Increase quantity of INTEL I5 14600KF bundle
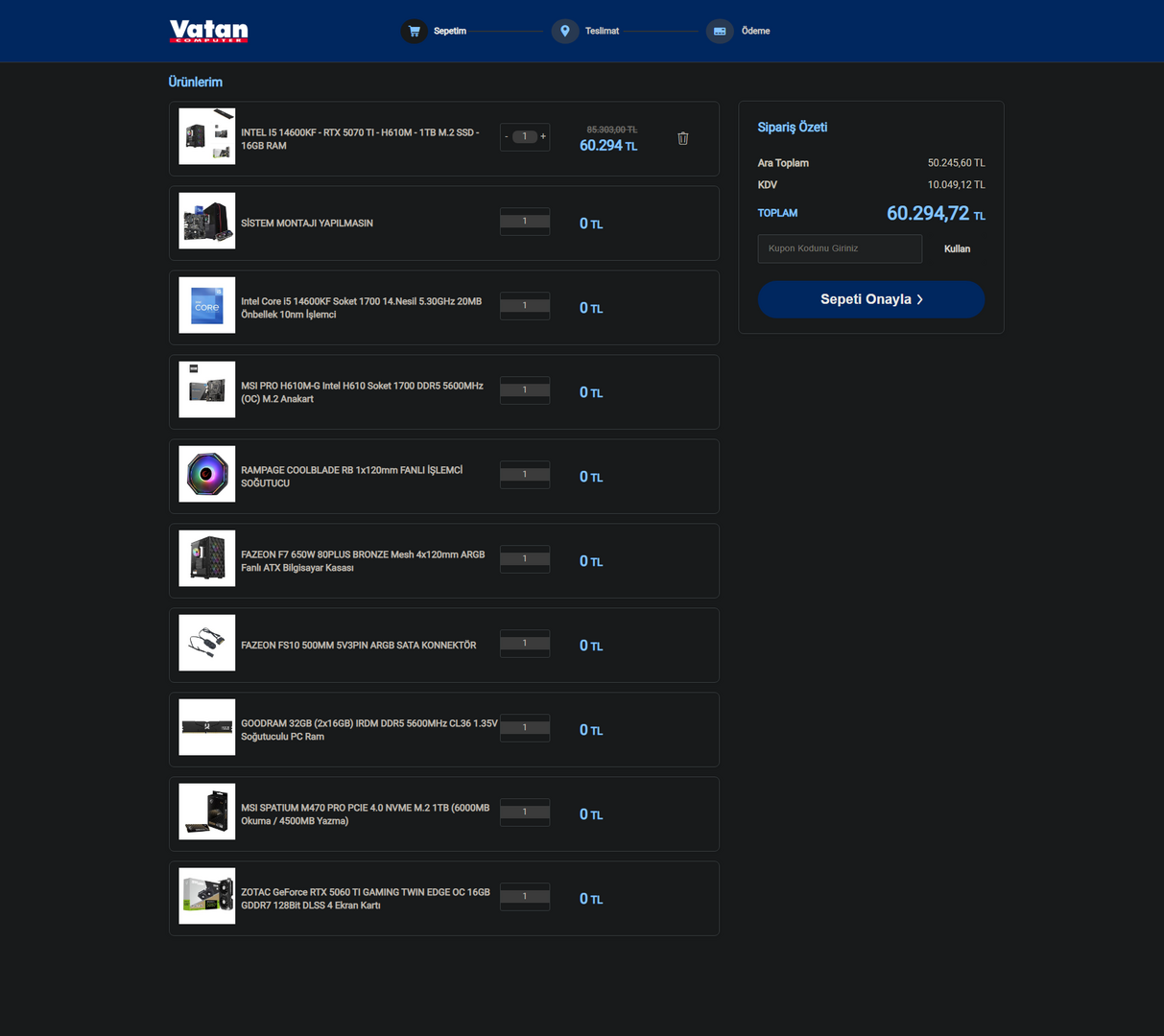 (543, 136)
